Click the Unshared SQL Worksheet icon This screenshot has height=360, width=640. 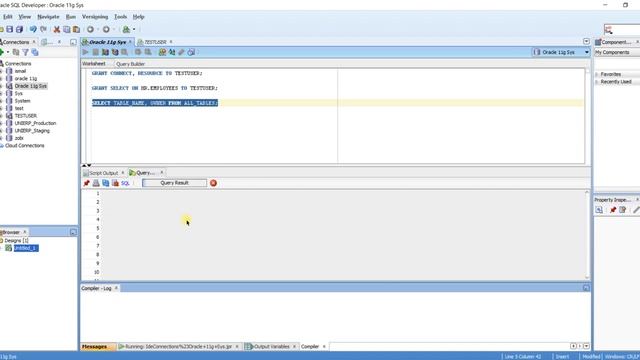162,52
